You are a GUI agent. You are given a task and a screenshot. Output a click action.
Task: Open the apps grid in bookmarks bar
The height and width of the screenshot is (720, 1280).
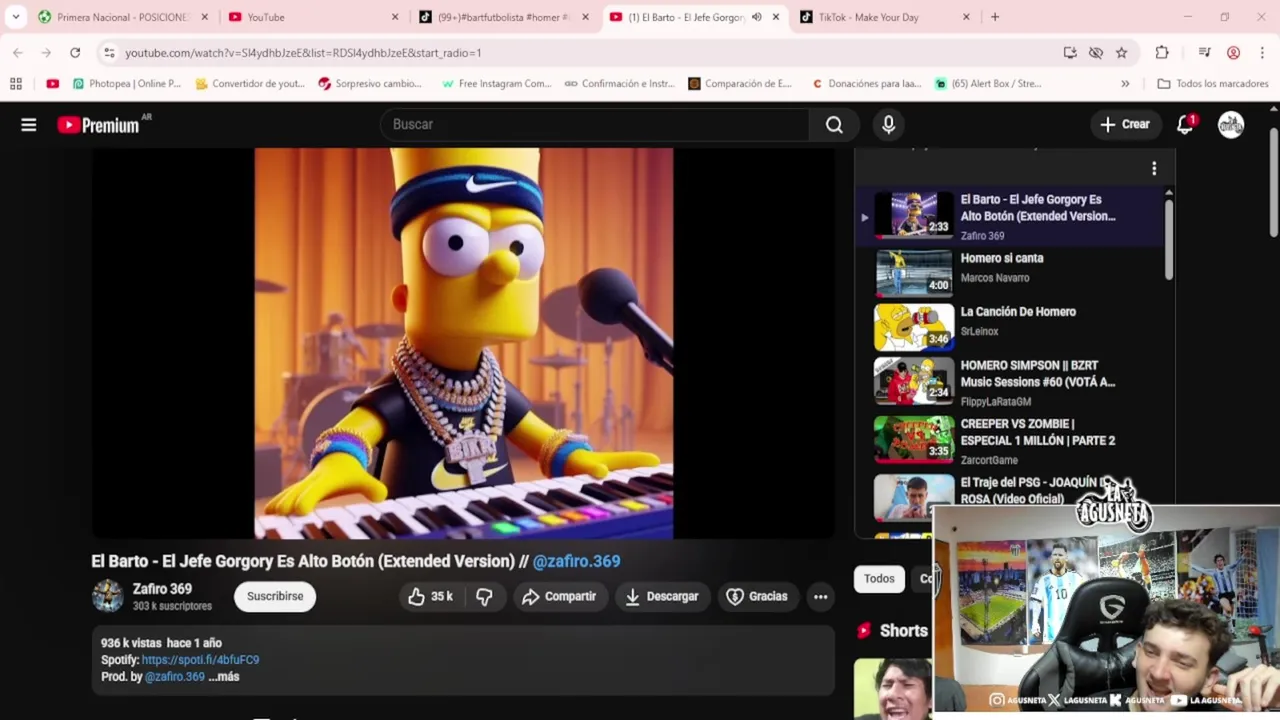[x=16, y=84]
